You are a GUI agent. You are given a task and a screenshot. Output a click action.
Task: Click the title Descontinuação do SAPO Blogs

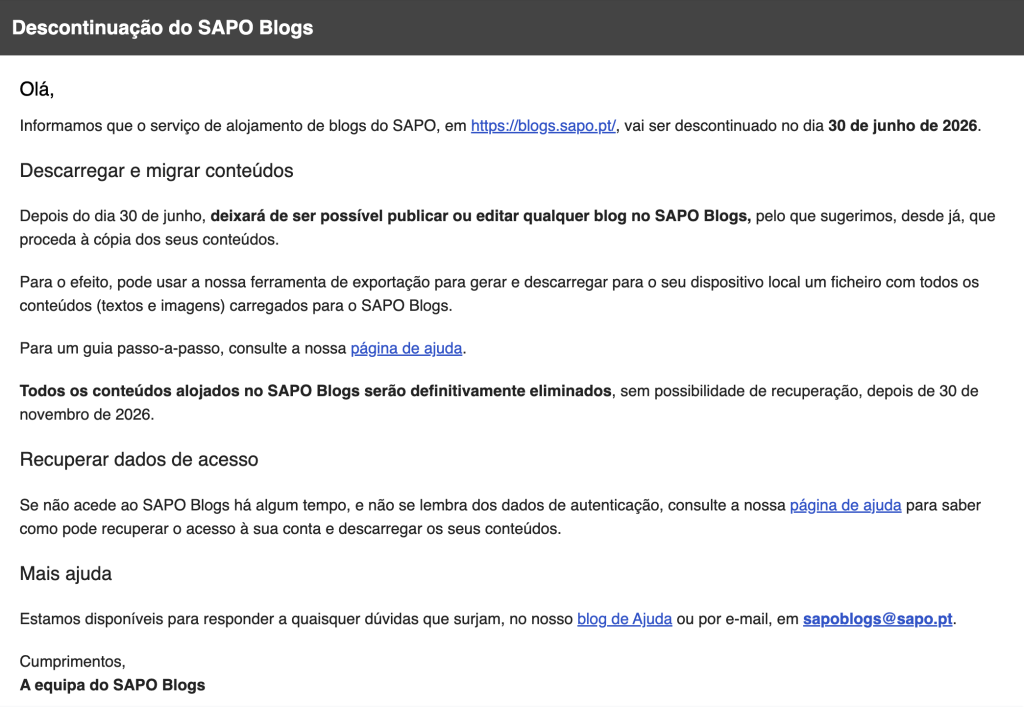[162, 28]
